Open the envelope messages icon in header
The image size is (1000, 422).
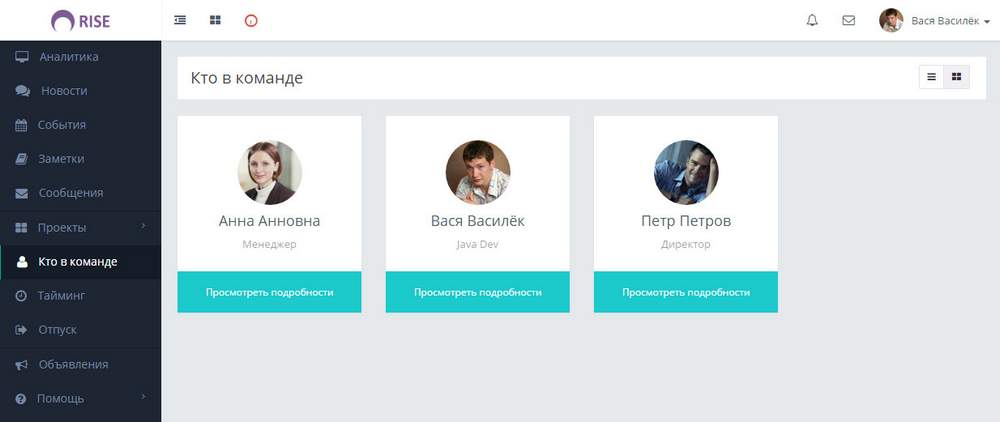[848, 20]
